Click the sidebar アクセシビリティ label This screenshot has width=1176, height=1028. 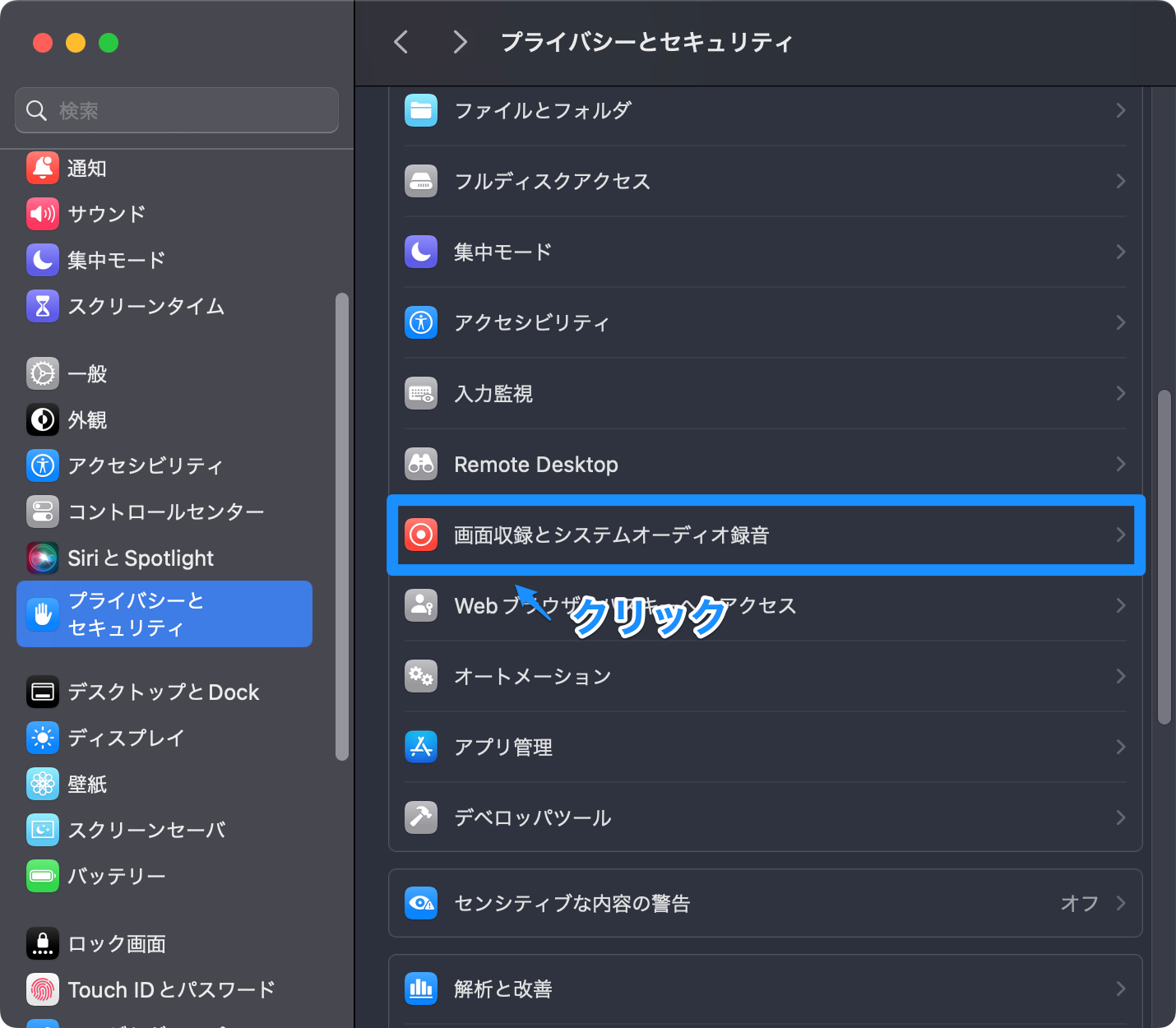pyautogui.click(x=146, y=465)
